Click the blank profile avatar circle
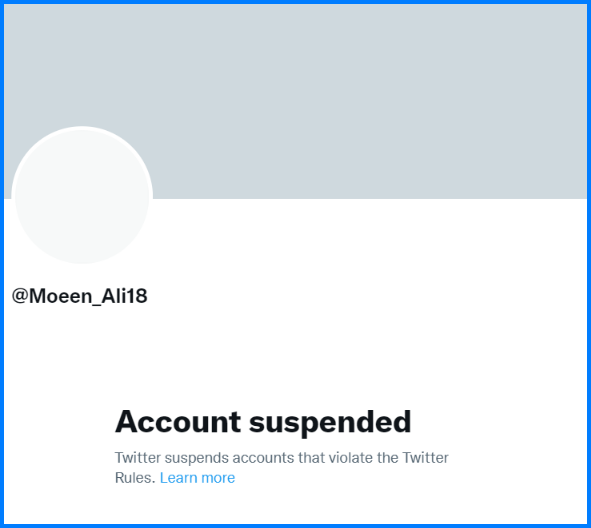 [82, 196]
